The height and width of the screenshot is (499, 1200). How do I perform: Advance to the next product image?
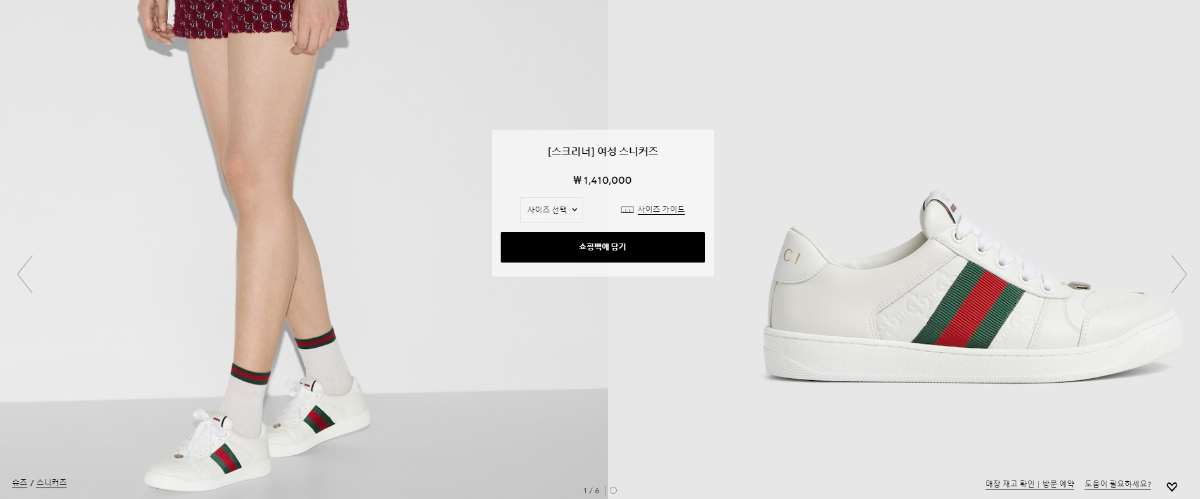coord(1178,274)
